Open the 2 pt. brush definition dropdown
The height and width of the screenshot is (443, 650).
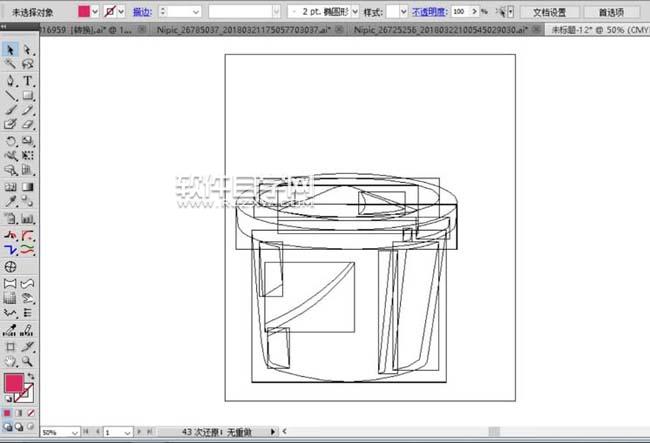pyautogui.click(x=355, y=12)
